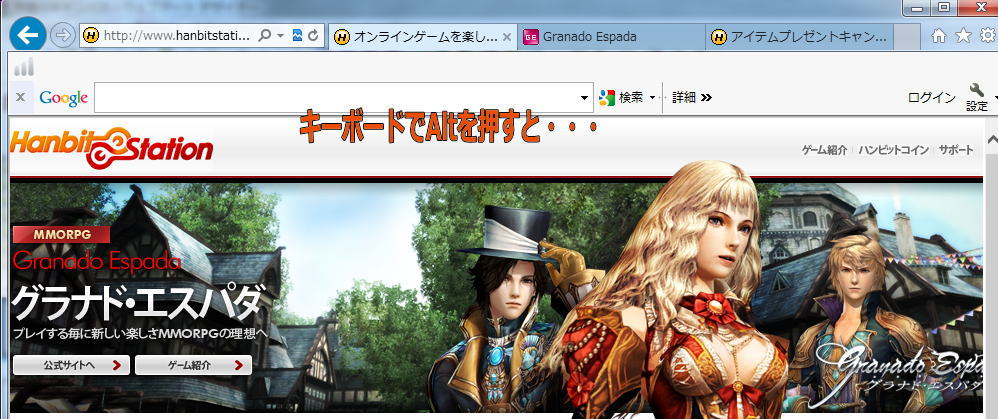Switch to the Granado Espada tab
Screen dimensions: 998x419
(611, 37)
